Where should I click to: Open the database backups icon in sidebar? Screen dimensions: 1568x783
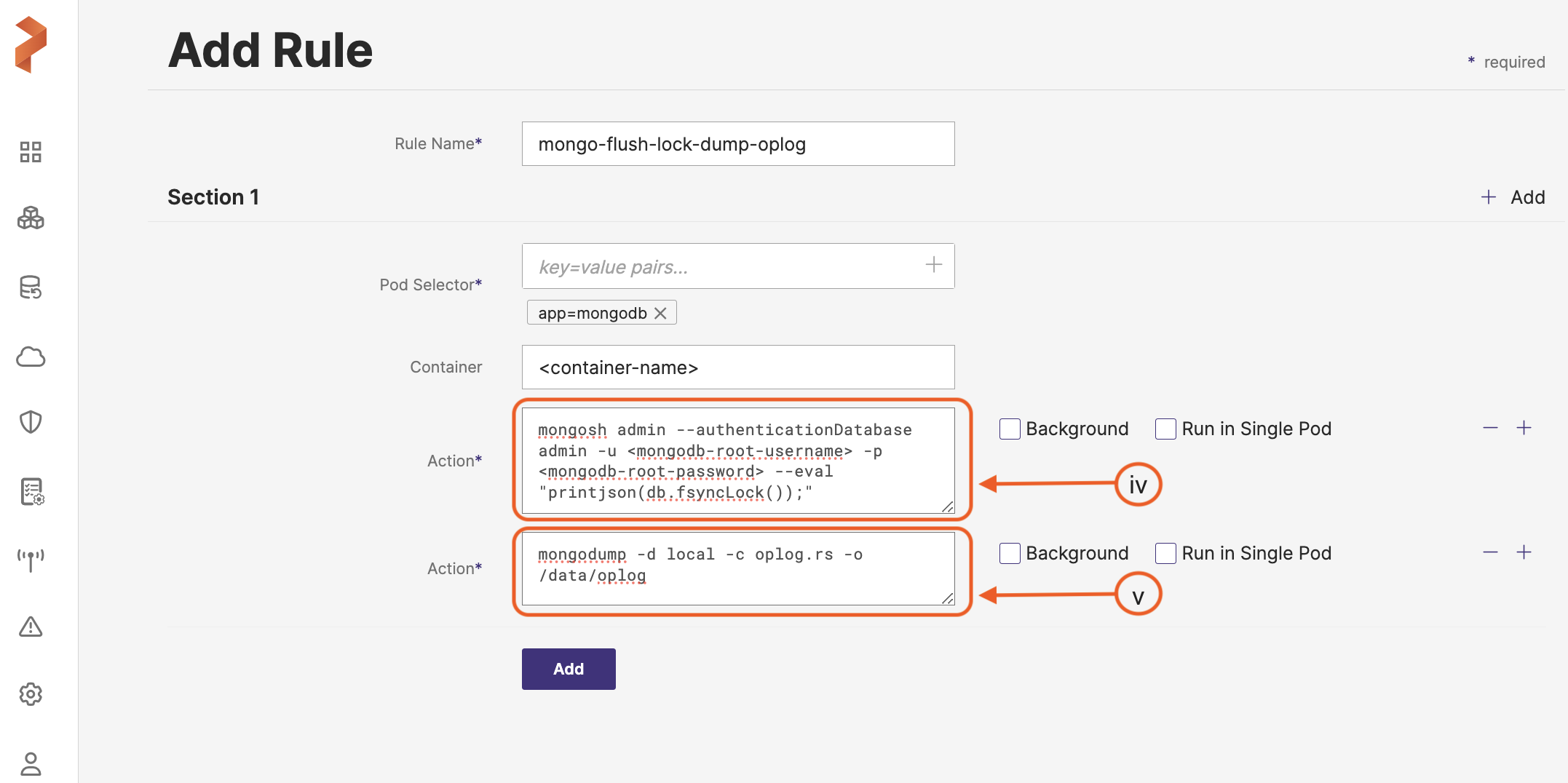[31, 287]
